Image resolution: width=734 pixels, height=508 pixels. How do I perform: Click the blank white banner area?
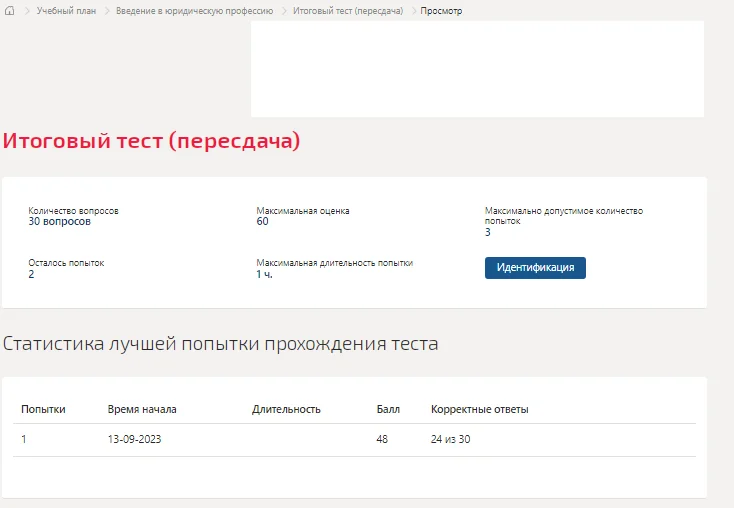click(477, 69)
